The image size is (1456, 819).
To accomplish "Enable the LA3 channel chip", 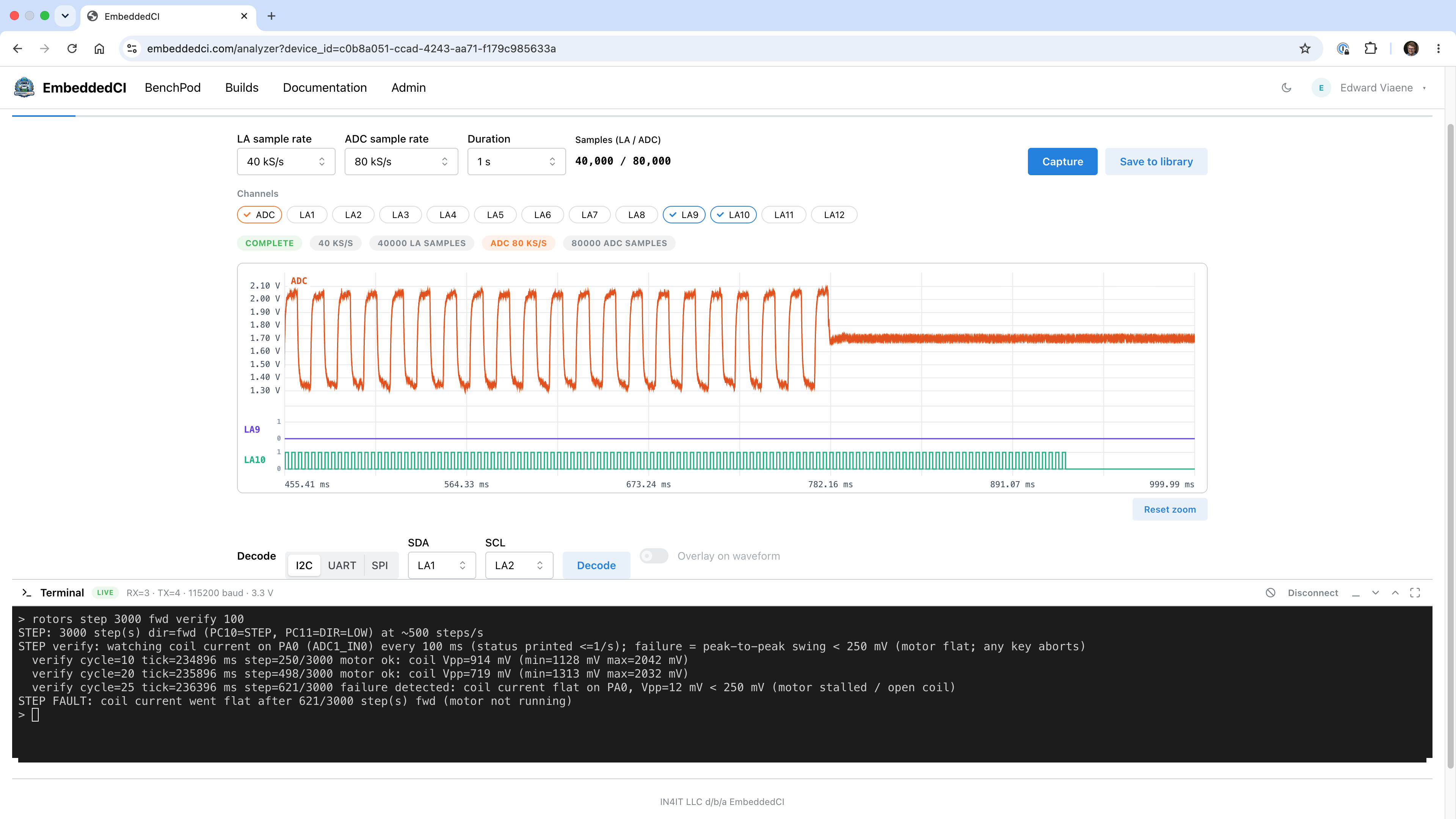I will click(x=400, y=215).
